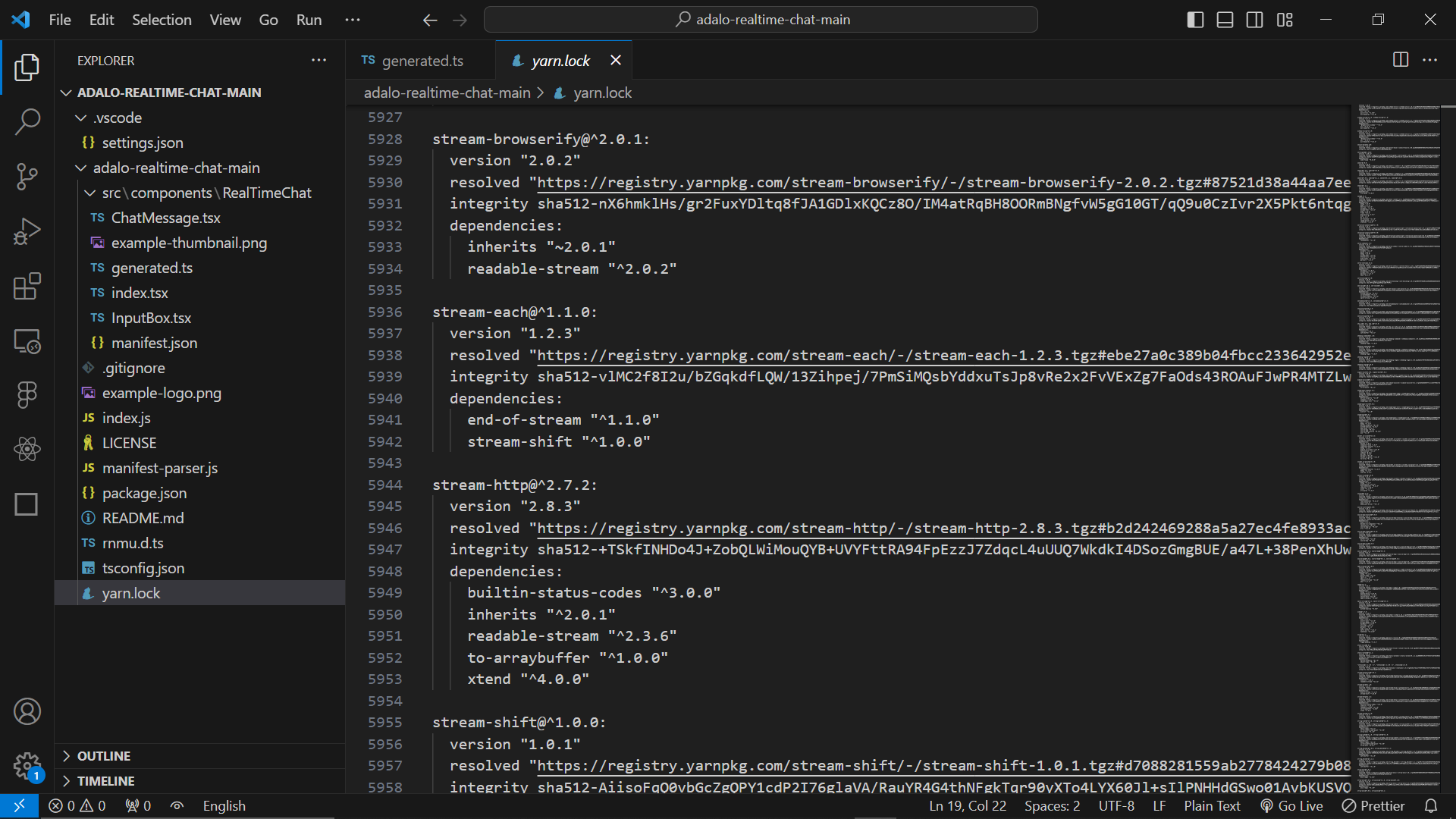Toggle Secondary Side Bar visibility
The width and height of the screenshot is (1456, 819).
coord(1254,20)
